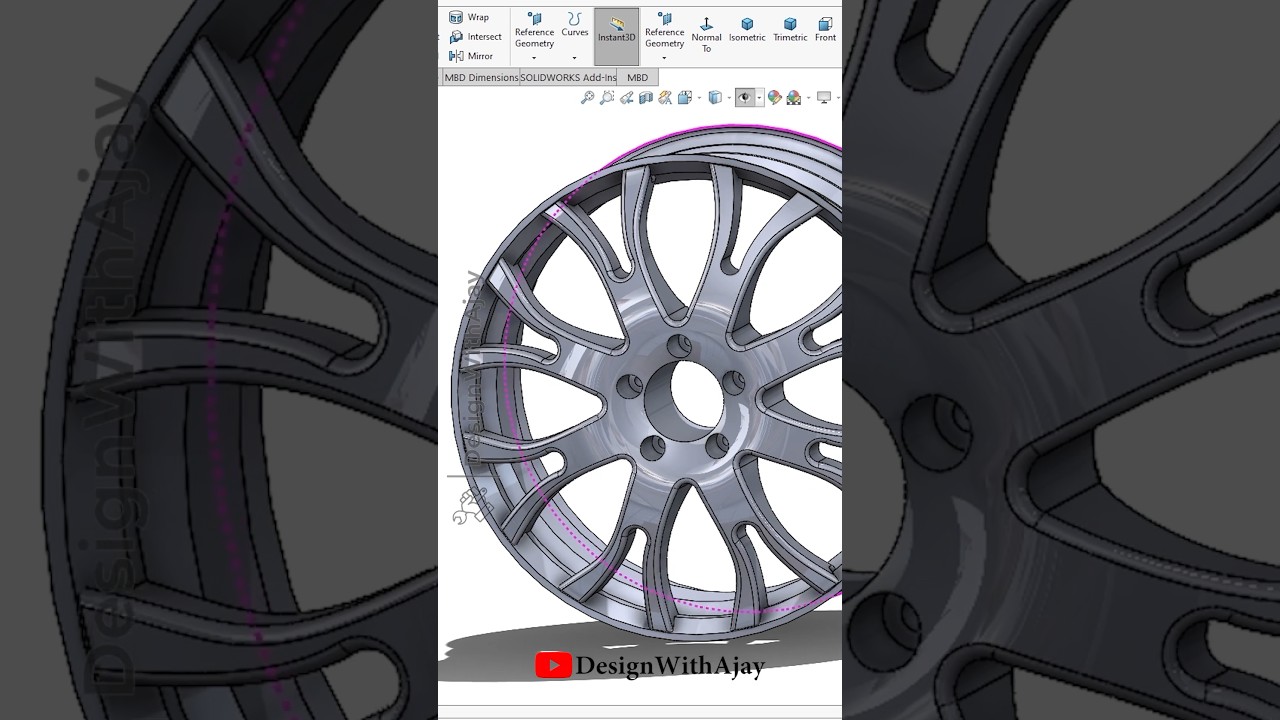
Task: Click Zoom to Fit magnifier icon
Action: tap(588, 98)
